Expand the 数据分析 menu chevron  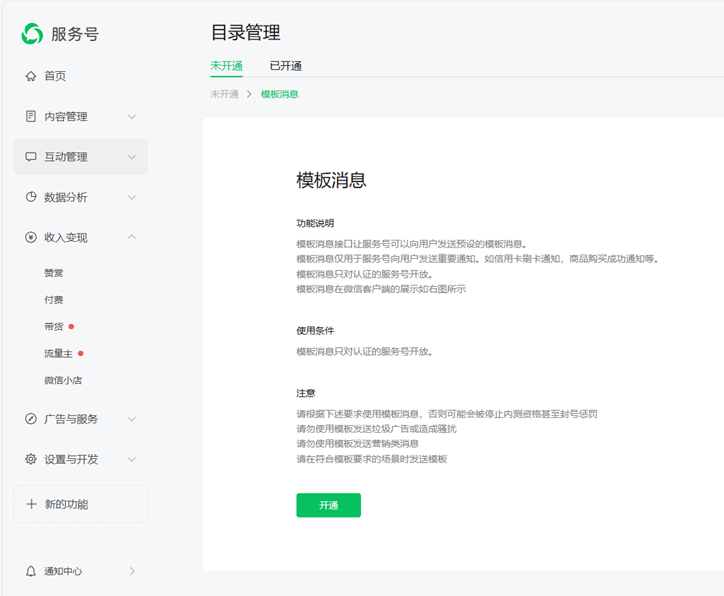pos(132,197)
